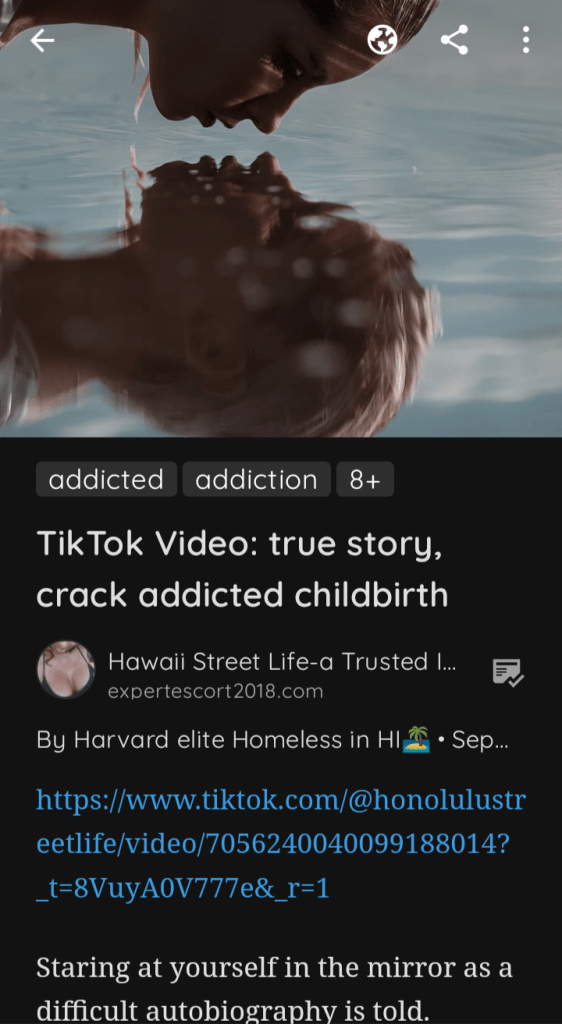
Task: Open the Hawaii Street Life publisher avatar
Action: tap(66, 669)
